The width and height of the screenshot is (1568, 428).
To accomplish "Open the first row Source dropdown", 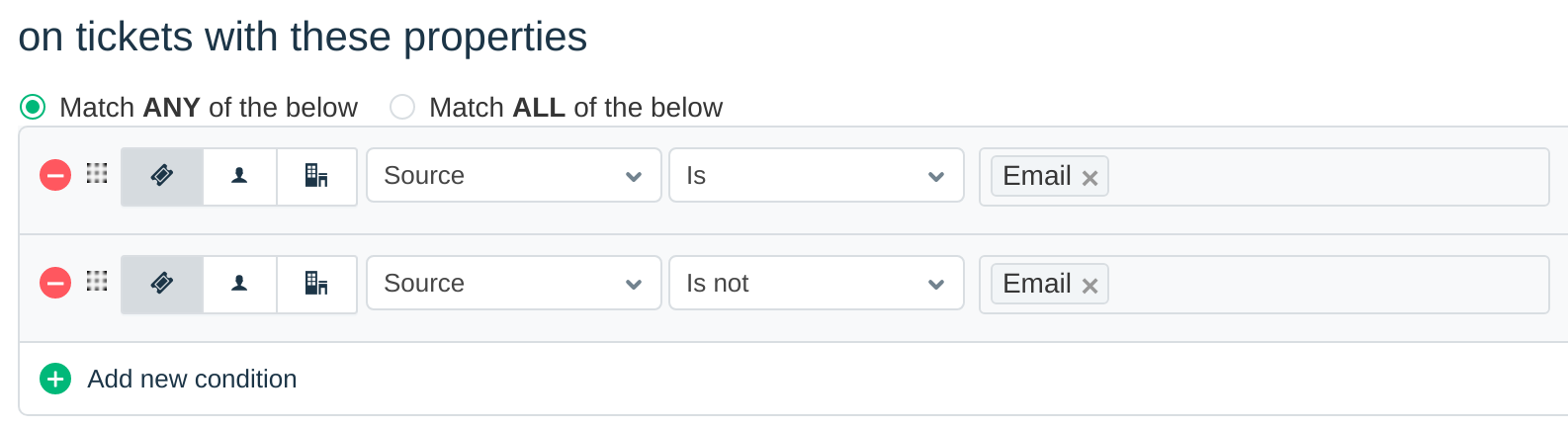I will click(513, 176).
